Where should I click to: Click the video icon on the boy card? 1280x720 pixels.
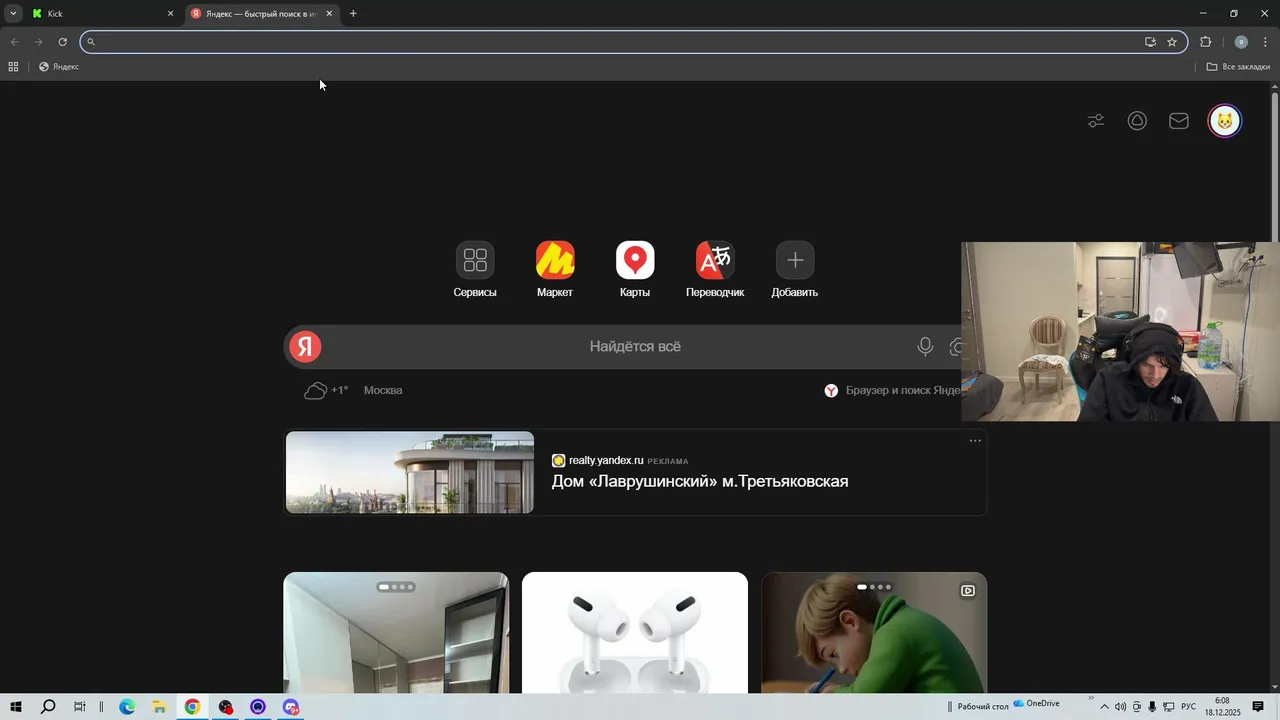tap(968, 591)
